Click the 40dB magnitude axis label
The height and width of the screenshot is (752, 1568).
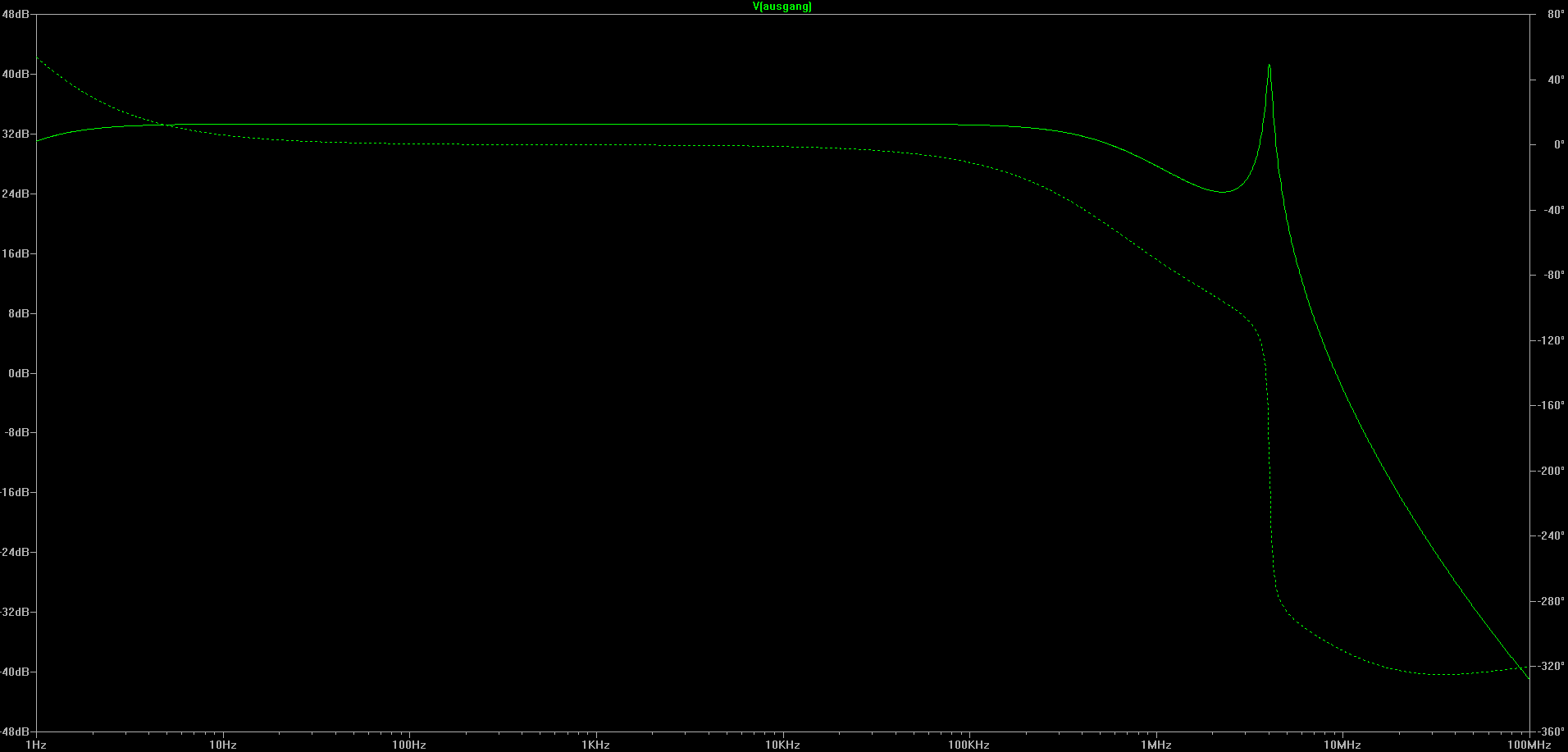pyautogui.click(x=16, y=74)
